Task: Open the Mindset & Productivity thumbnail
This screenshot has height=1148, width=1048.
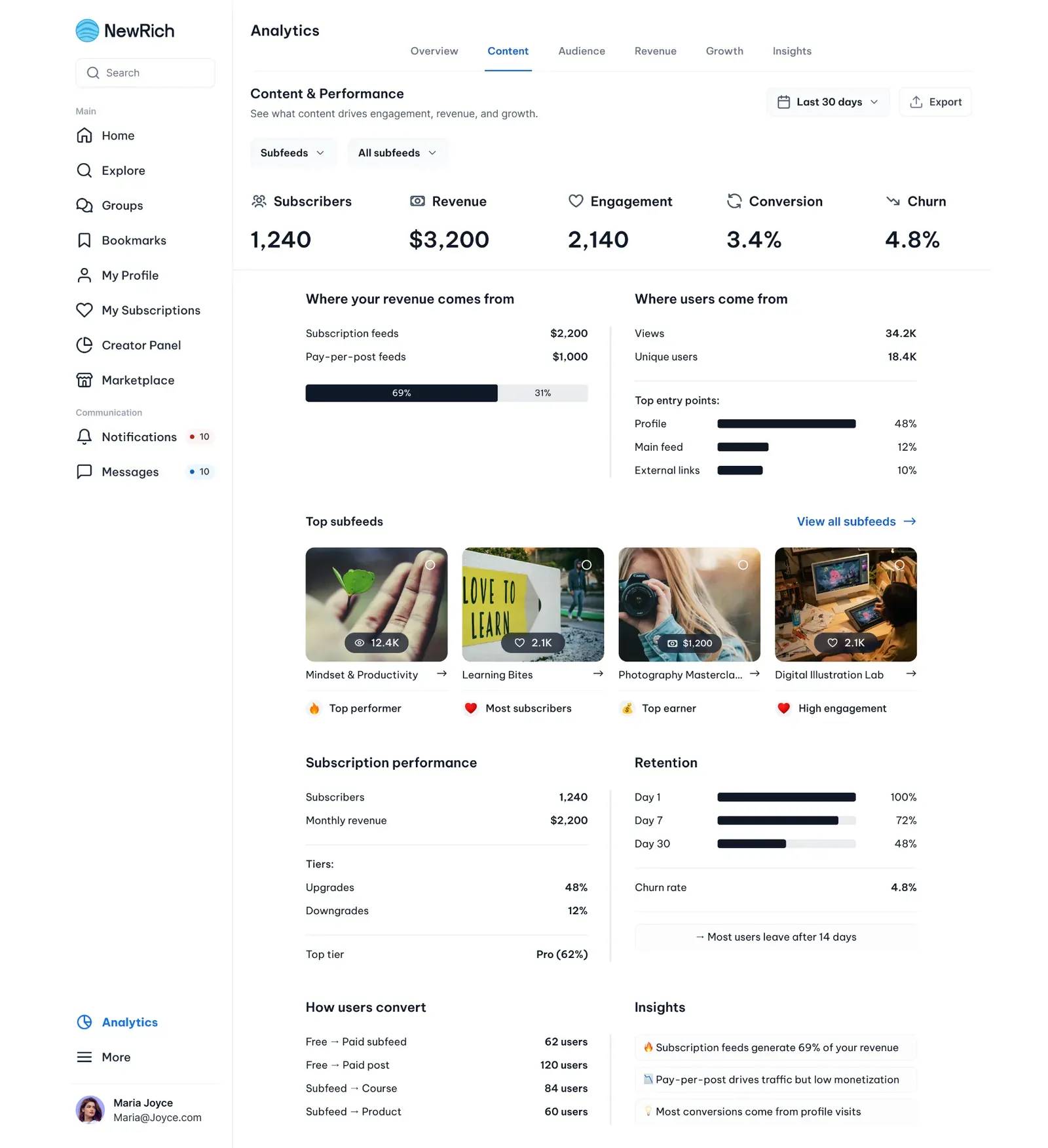Action: (377, 604)
